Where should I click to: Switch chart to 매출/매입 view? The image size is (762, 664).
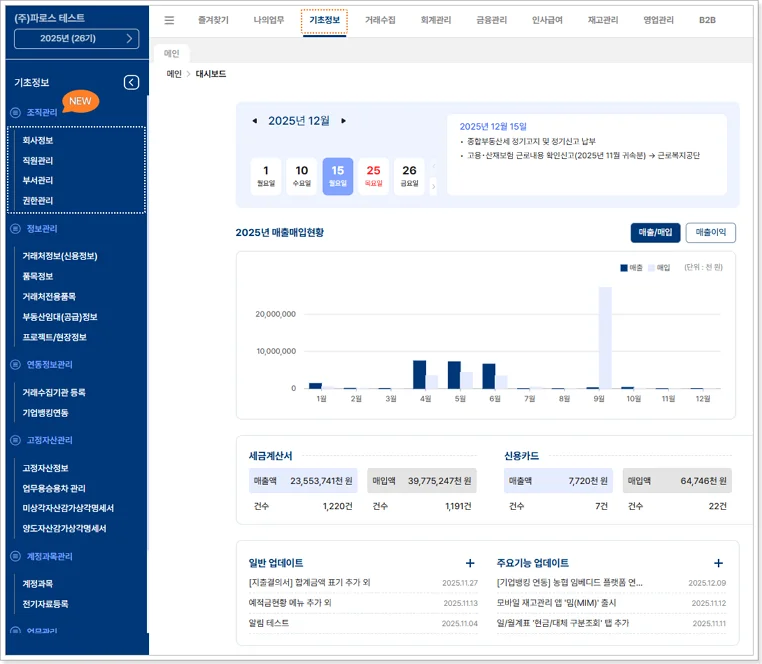pos(655,232)
